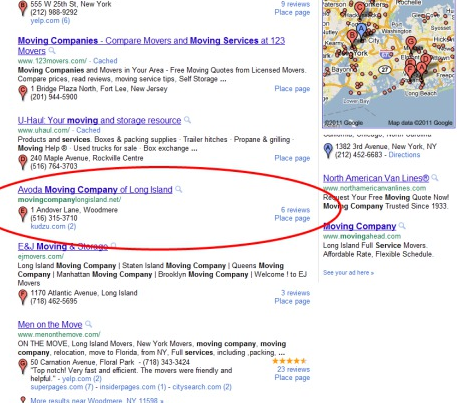
Task: Click the preview magnifier next to U-Haul result
Action: point(188,120)
